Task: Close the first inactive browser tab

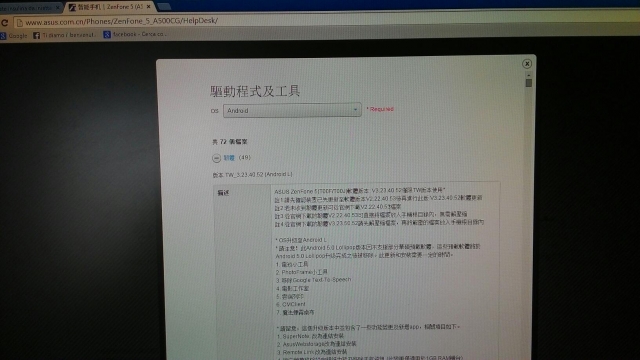Action: coord(58,7)
